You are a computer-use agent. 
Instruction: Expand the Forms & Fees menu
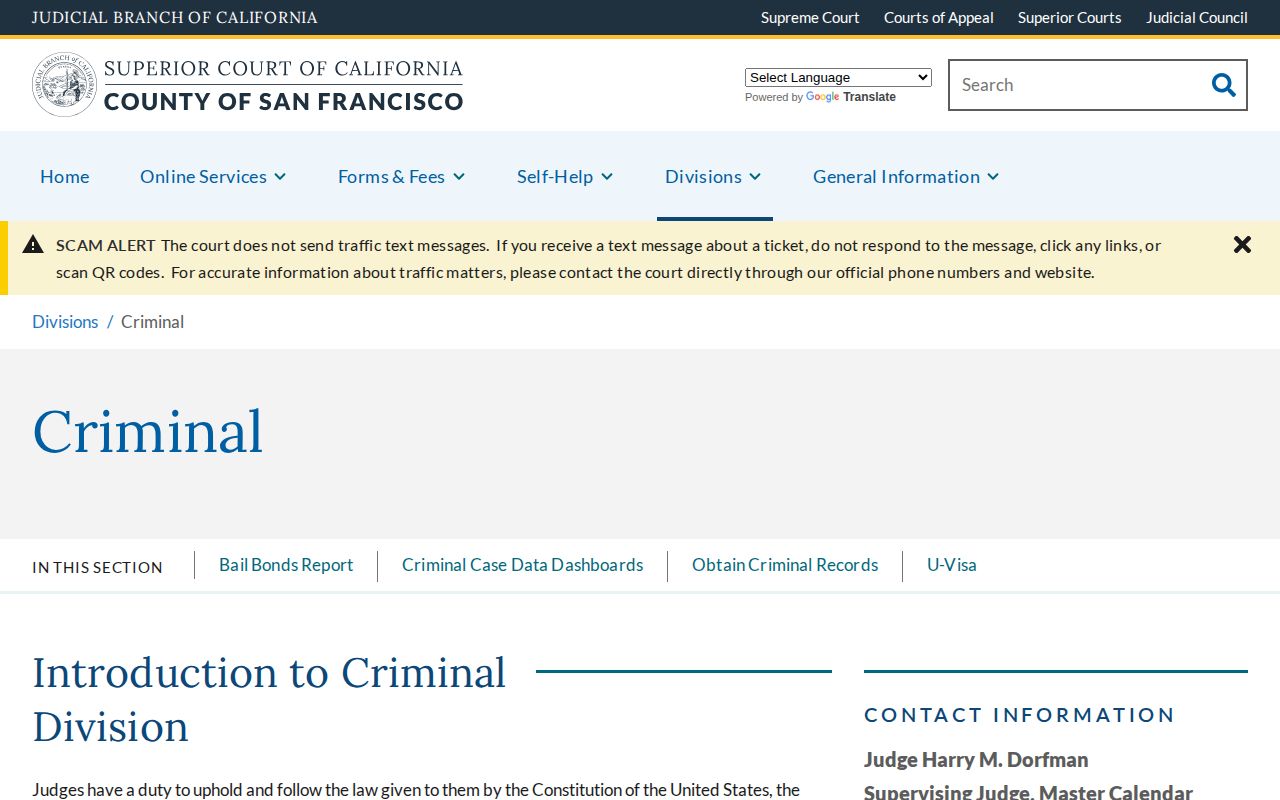coord(401,176)
